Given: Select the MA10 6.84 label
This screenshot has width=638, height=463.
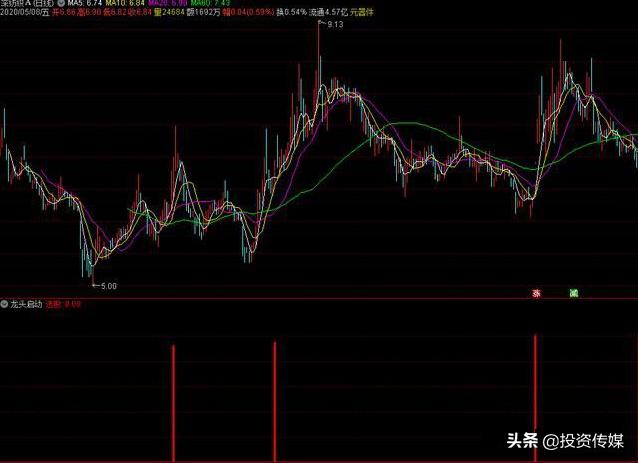Looking at the screenshot, I should pos(125,3).
